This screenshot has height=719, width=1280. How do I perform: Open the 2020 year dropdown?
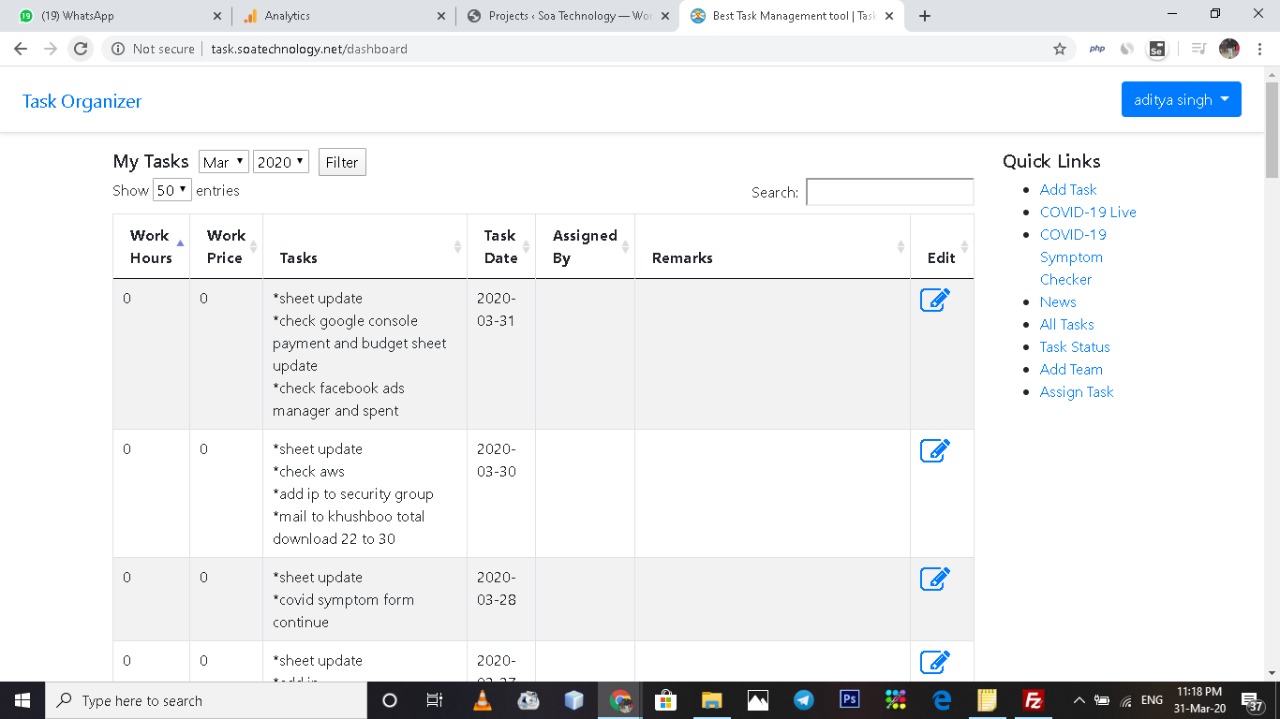[281, 161]
